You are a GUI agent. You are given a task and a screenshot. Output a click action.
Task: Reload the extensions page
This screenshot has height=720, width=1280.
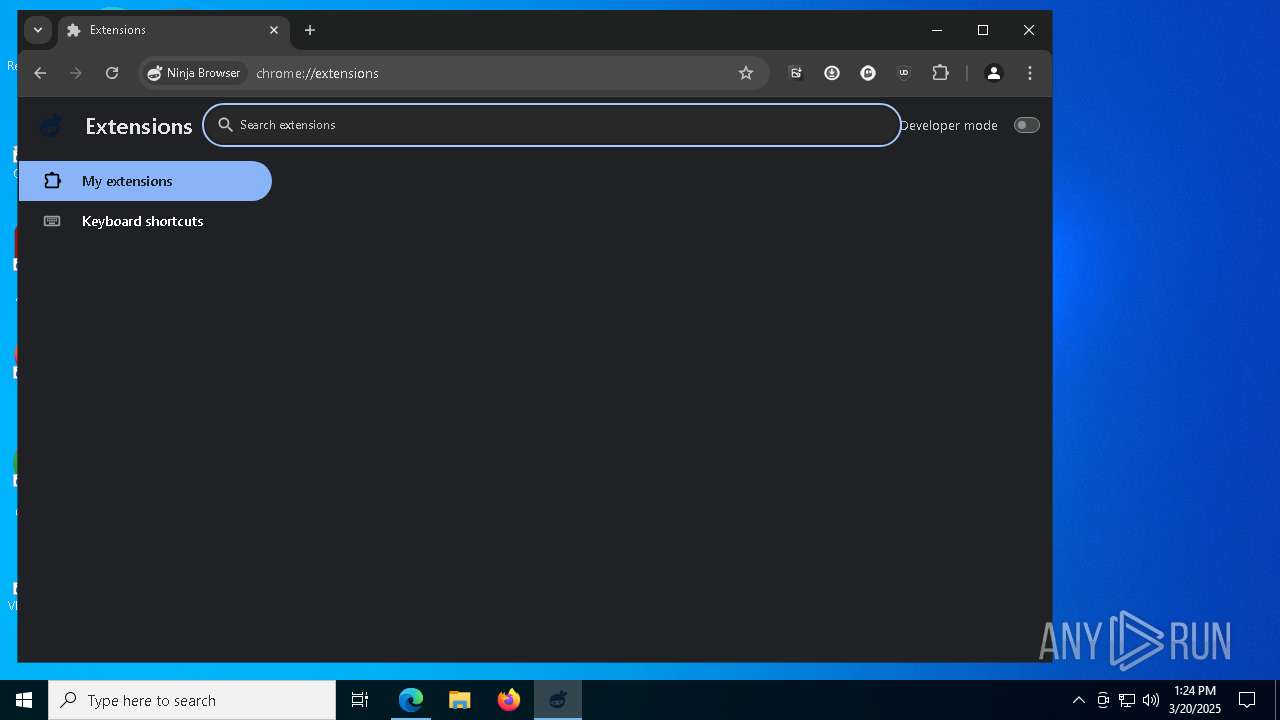coord(112,73)
